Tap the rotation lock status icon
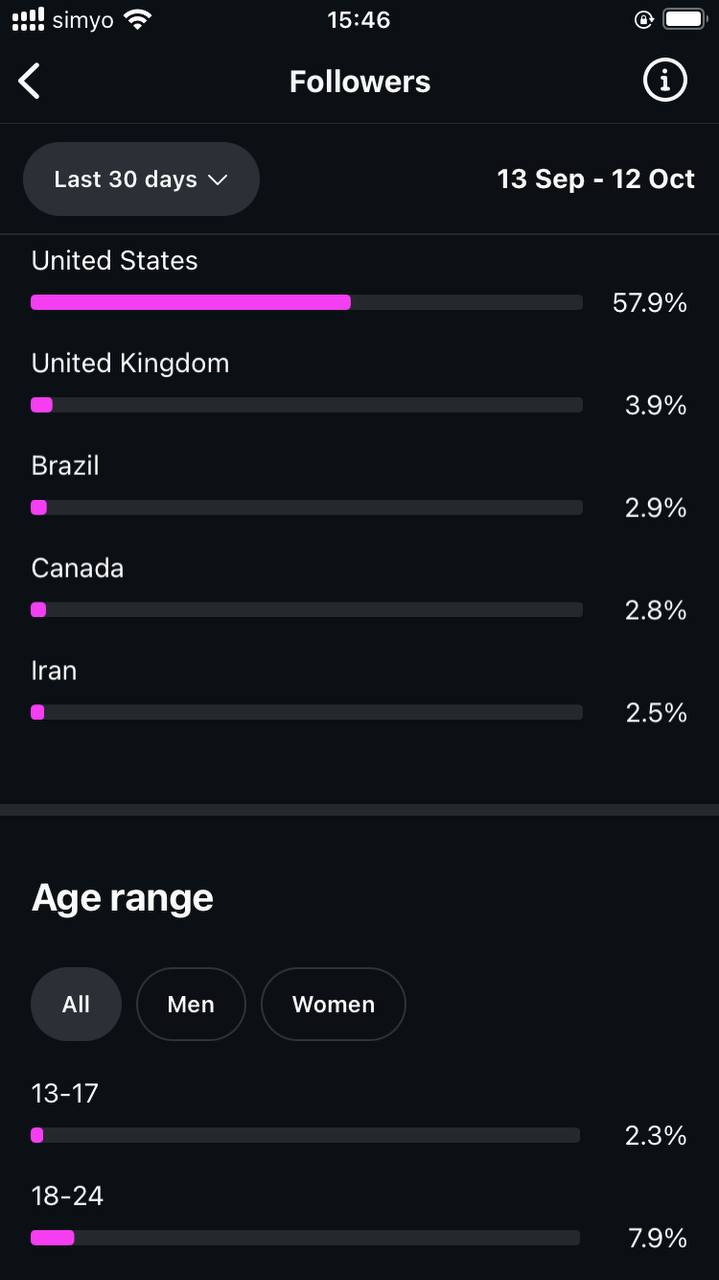The width and height of the screenshot is (719, 1280). tap(643, 19)
